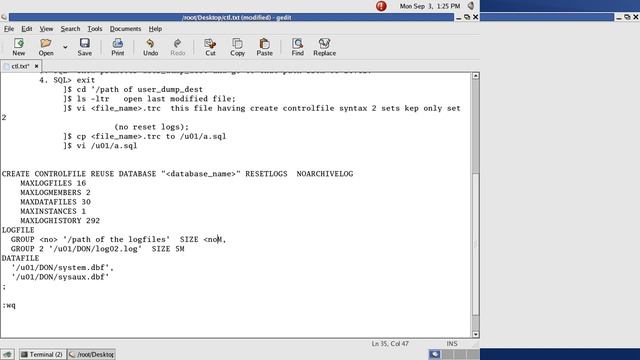This screenshot has height=360, width=640.
Task: Select /root/Desktop taskbar window button
Action: (x=91, y=354)
